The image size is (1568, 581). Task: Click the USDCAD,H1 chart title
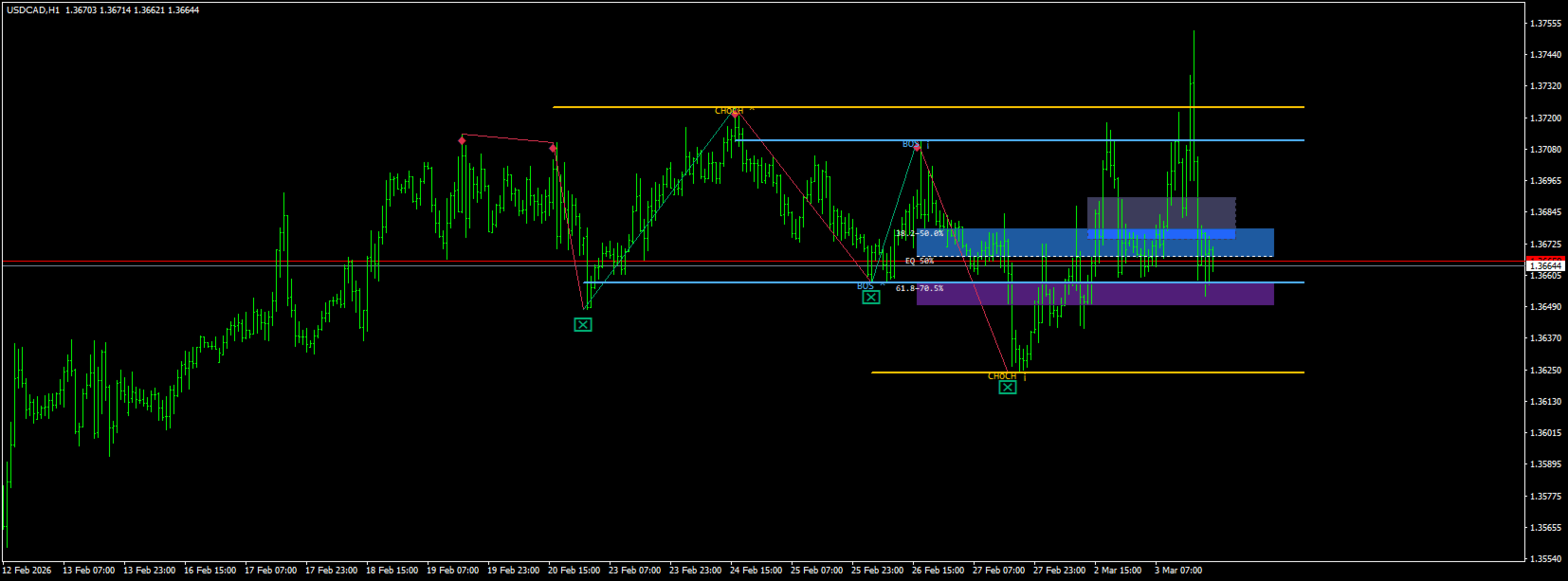pos(33,9)
